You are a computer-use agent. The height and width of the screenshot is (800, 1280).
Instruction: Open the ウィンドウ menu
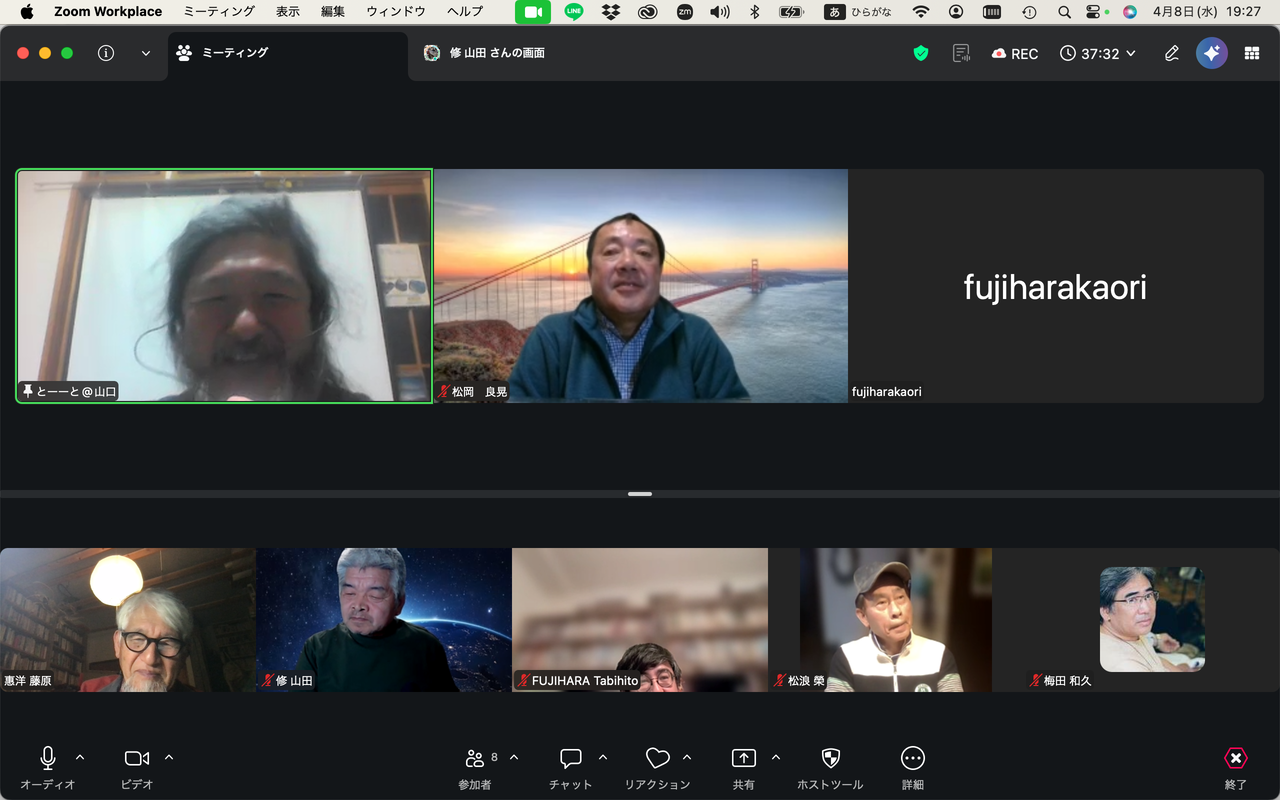coord(396,12)
